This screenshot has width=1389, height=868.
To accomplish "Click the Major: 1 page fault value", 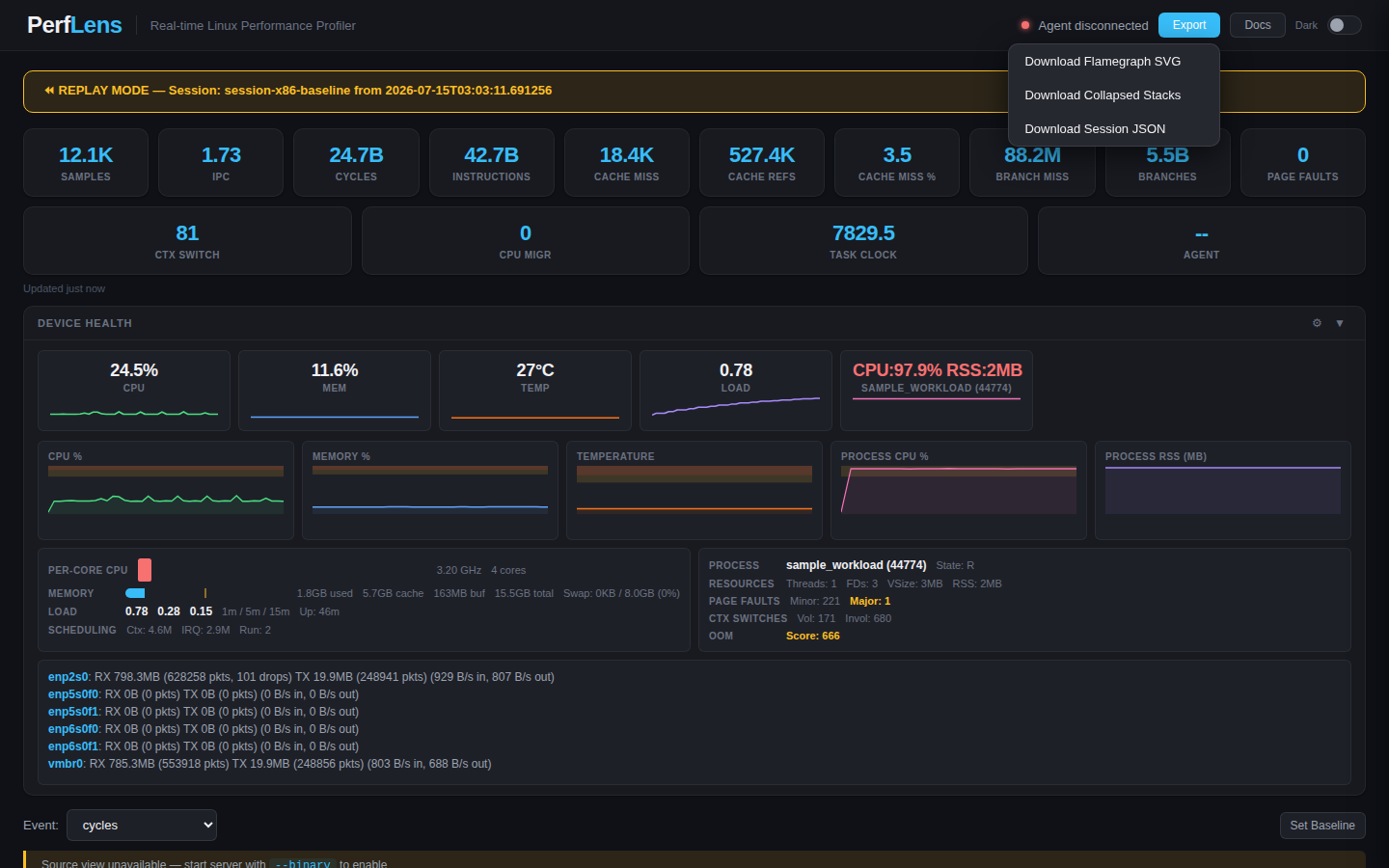I will pyautogui.click(x=870, y=601).
